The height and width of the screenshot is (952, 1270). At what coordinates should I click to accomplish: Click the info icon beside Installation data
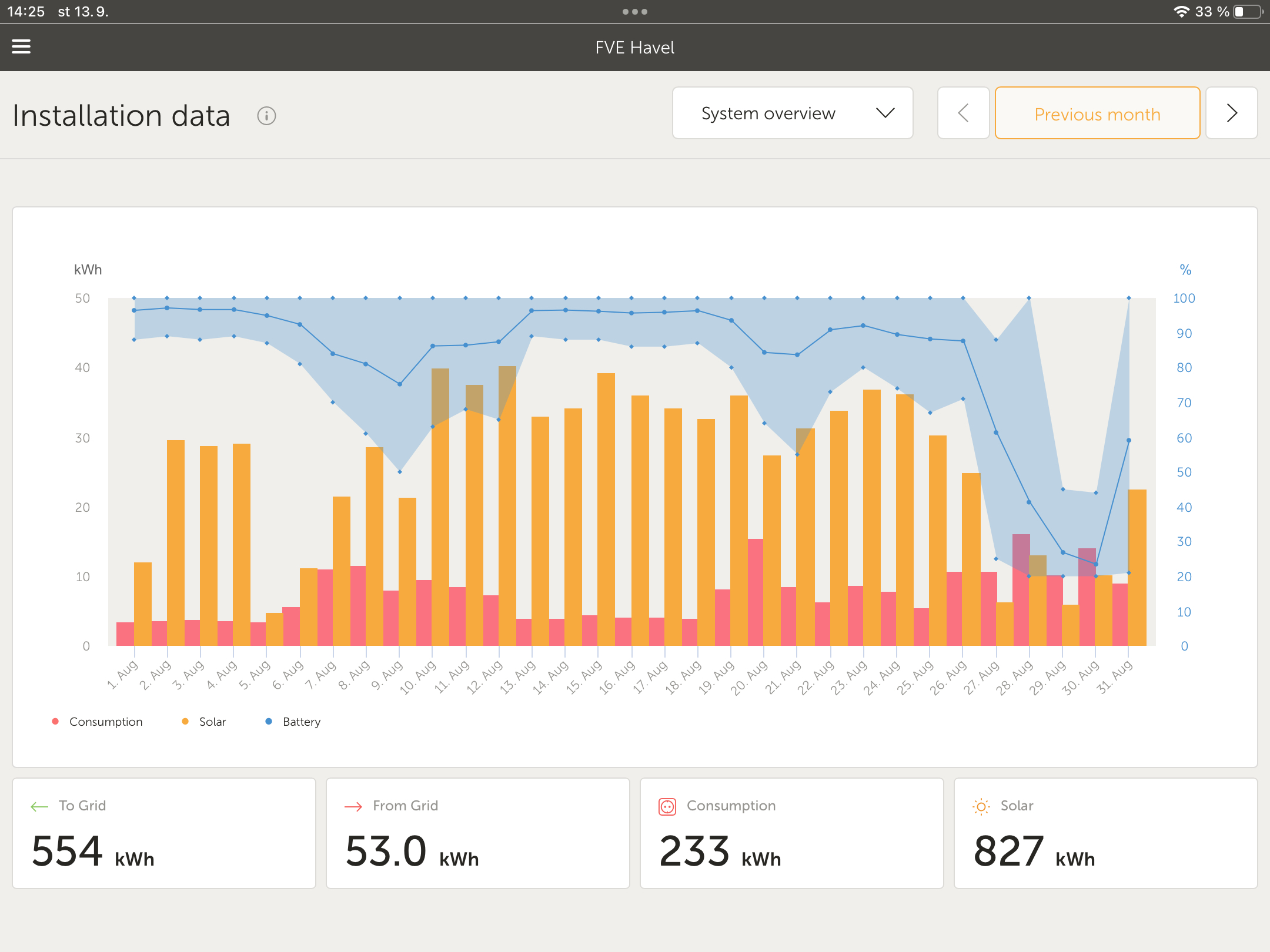point(266,116)
